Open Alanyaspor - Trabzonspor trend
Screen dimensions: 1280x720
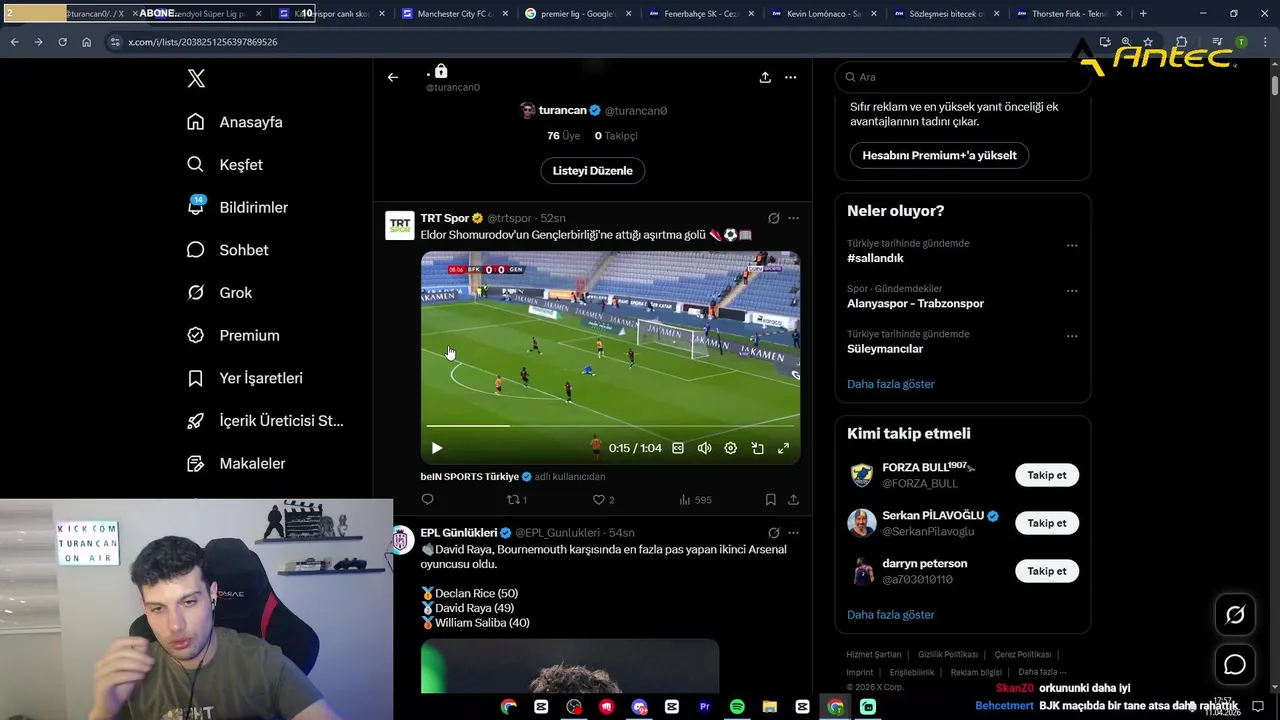tap(915, 304)
